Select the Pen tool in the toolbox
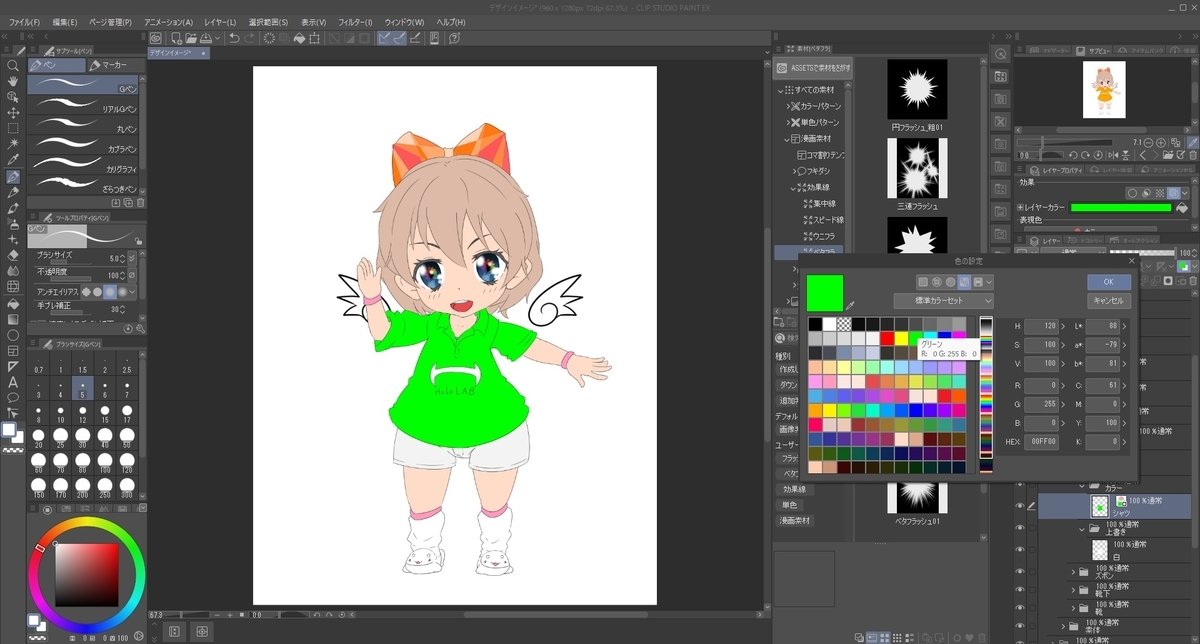1200x644 pixels. [13, 176]
